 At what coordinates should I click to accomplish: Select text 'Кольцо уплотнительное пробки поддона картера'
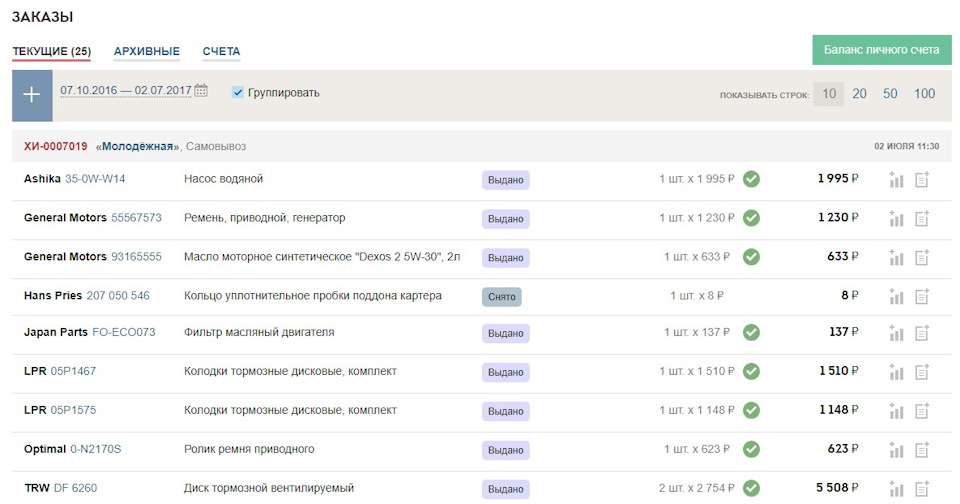tap(313, 296)
